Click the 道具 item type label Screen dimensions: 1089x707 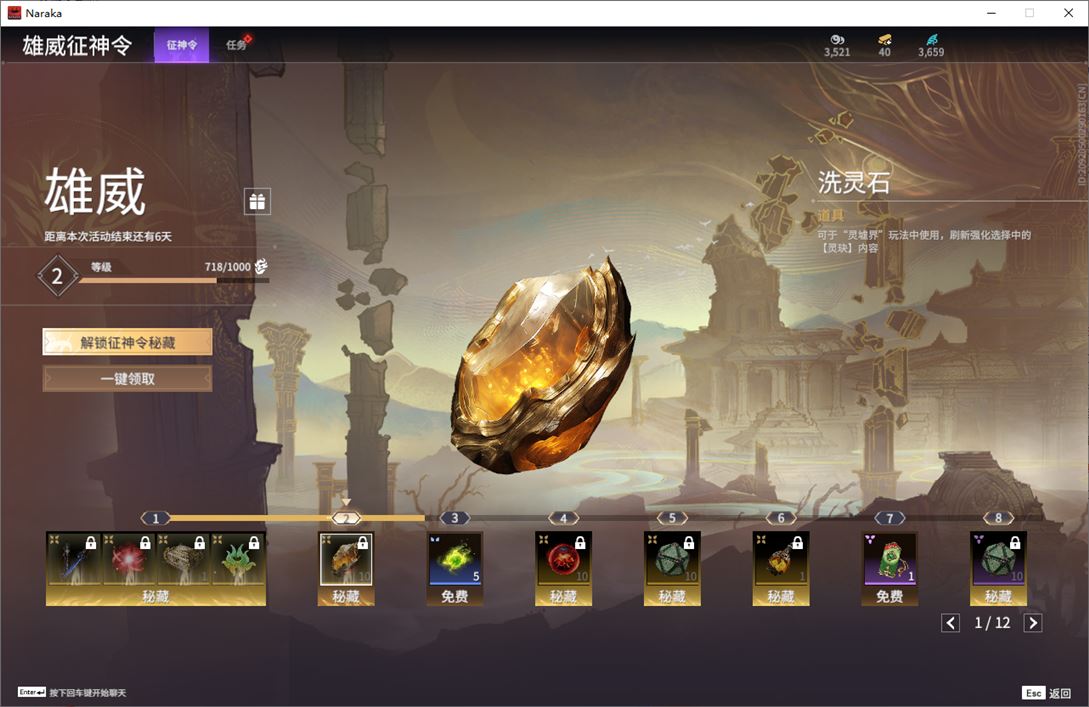[830, 215]
